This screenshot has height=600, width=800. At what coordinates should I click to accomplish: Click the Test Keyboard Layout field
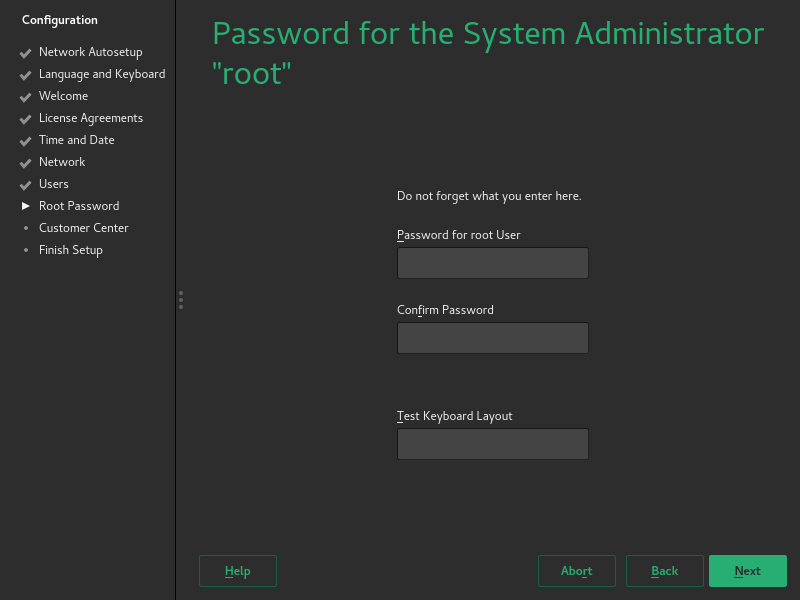492,443
